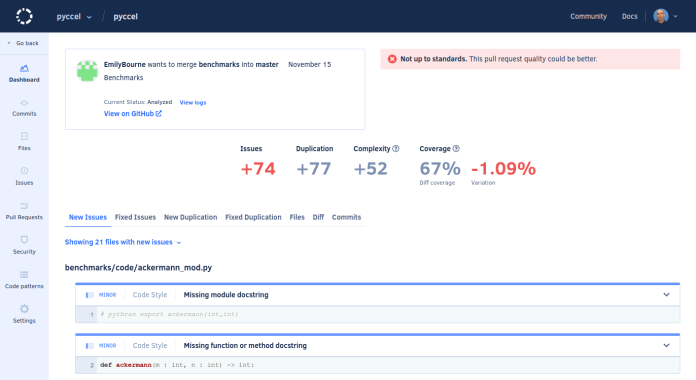696x380 pixels.
Task: Click the +52 Complexity value
Action: click(371, 169)
